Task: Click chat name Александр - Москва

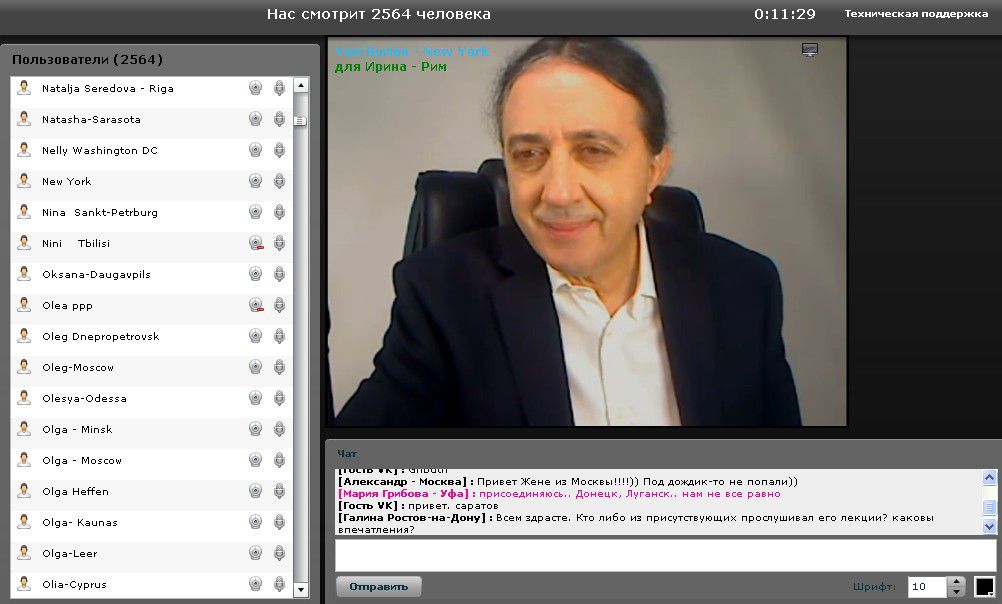Action: pos(402,481)
